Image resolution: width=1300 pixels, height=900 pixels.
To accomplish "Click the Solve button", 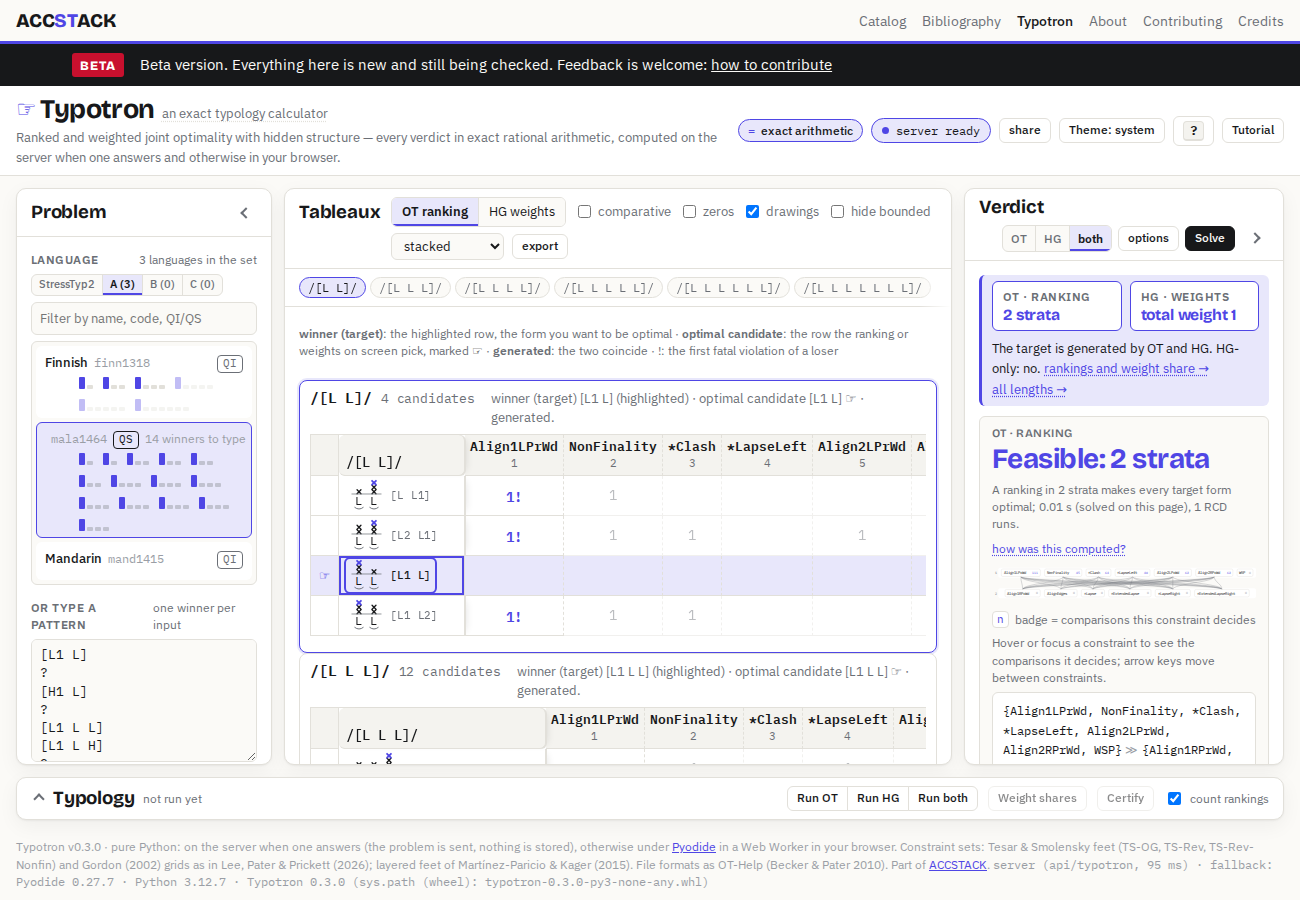I will [1210, 238].
